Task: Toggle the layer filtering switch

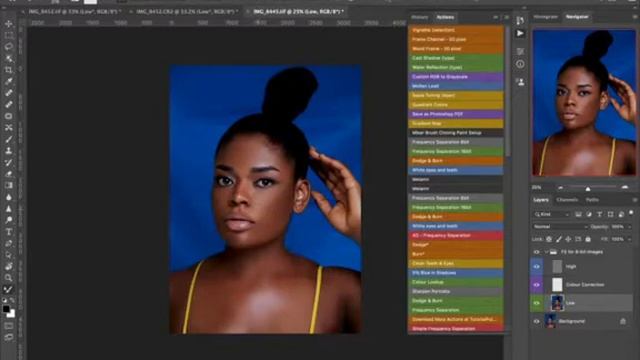Action: coord(631,213)
